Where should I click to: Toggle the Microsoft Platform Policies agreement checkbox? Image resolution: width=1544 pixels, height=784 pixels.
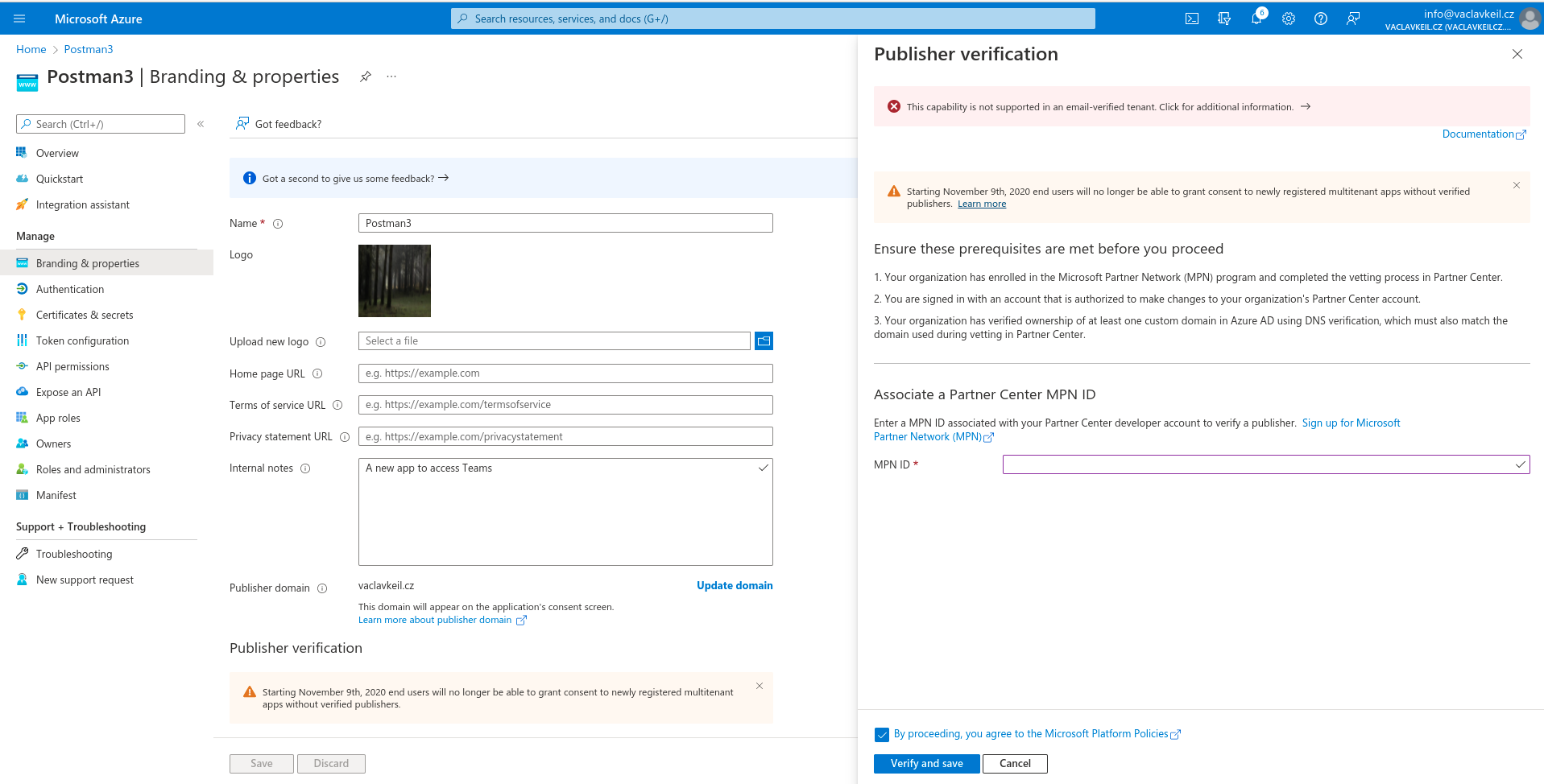[882, 735]
